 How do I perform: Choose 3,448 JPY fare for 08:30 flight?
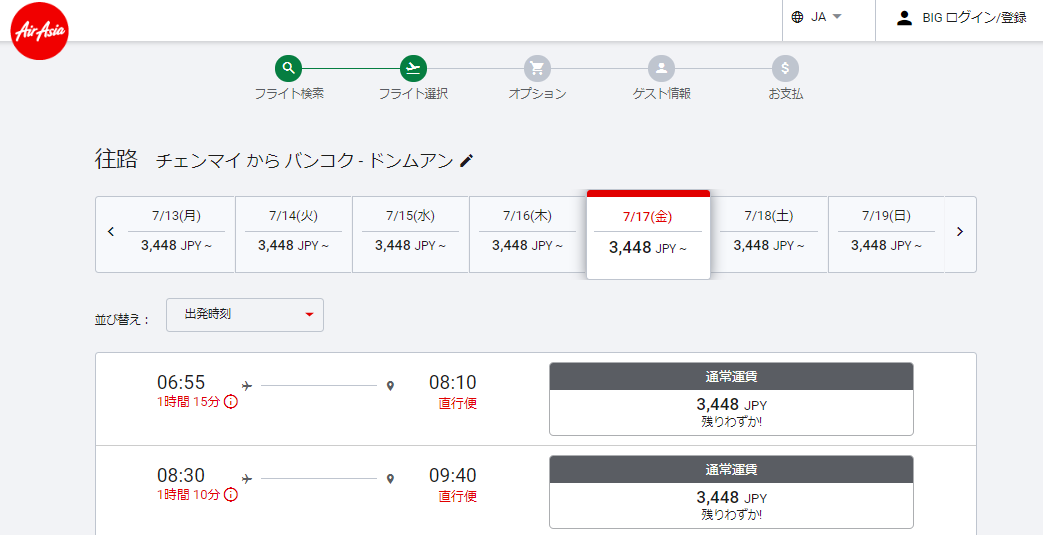click(x=731, y=492)
